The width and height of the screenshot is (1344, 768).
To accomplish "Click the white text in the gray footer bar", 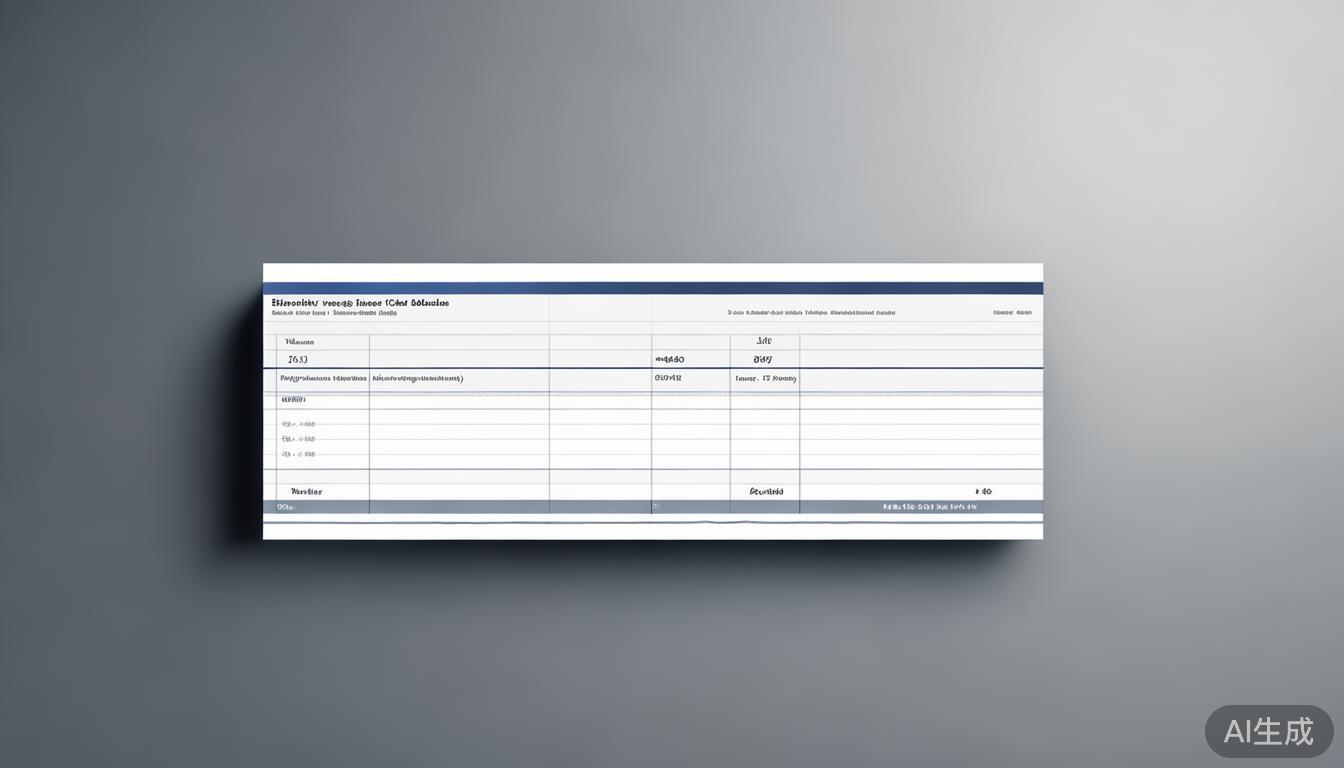I will click(x=929, y=507).
